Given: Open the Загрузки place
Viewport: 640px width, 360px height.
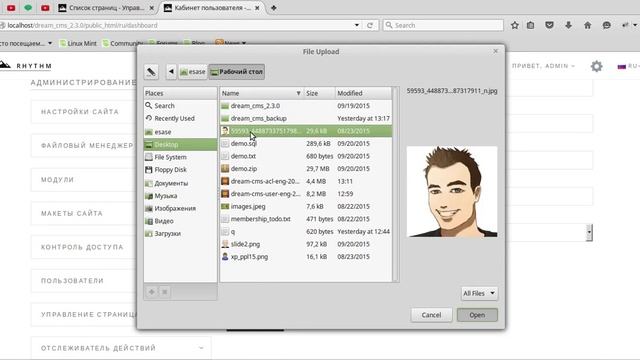Looking at the screenshot, I should tap(180, 234).
